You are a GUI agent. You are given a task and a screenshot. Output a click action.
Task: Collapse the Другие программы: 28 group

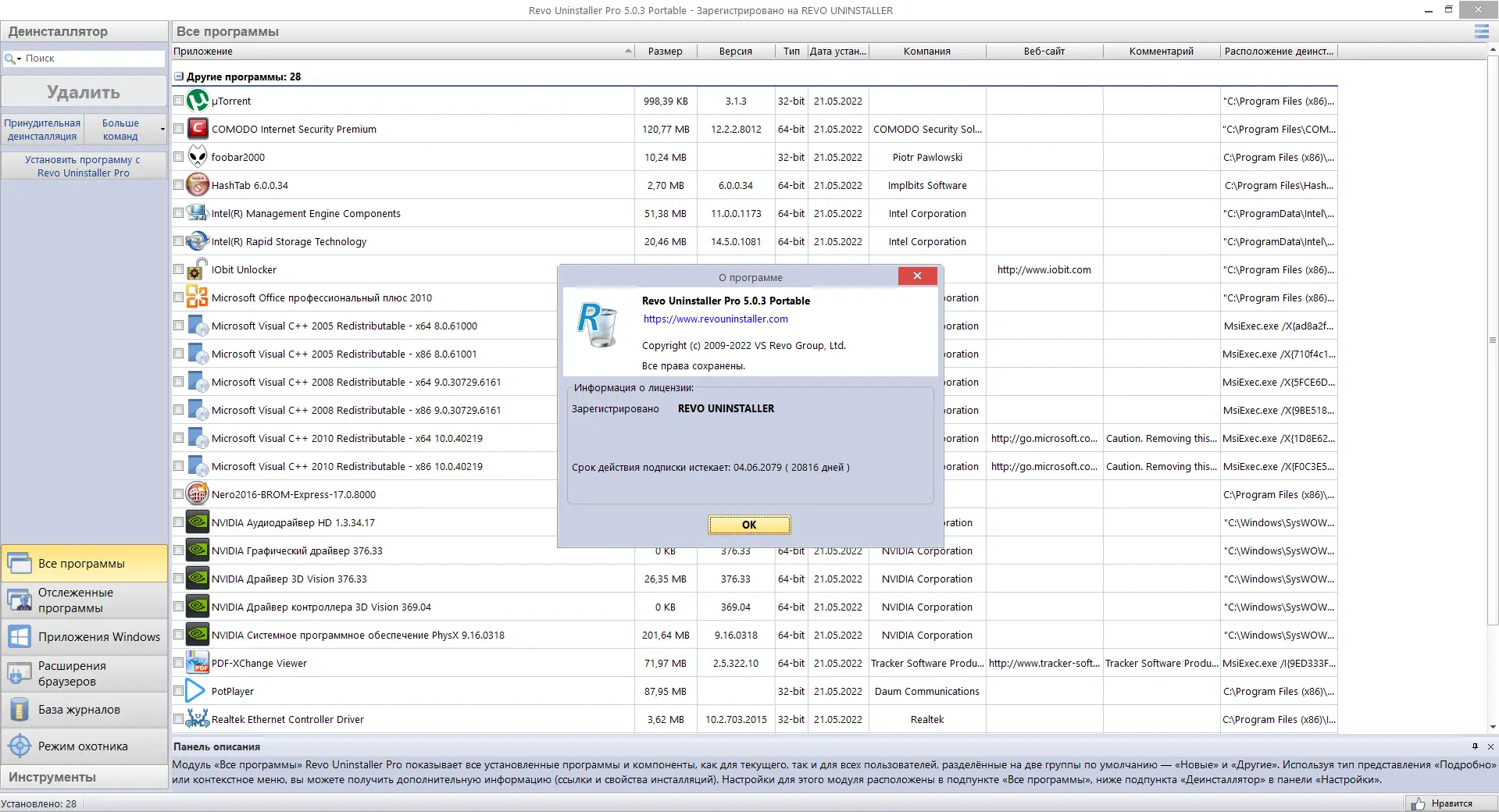(x=179, y=77)
